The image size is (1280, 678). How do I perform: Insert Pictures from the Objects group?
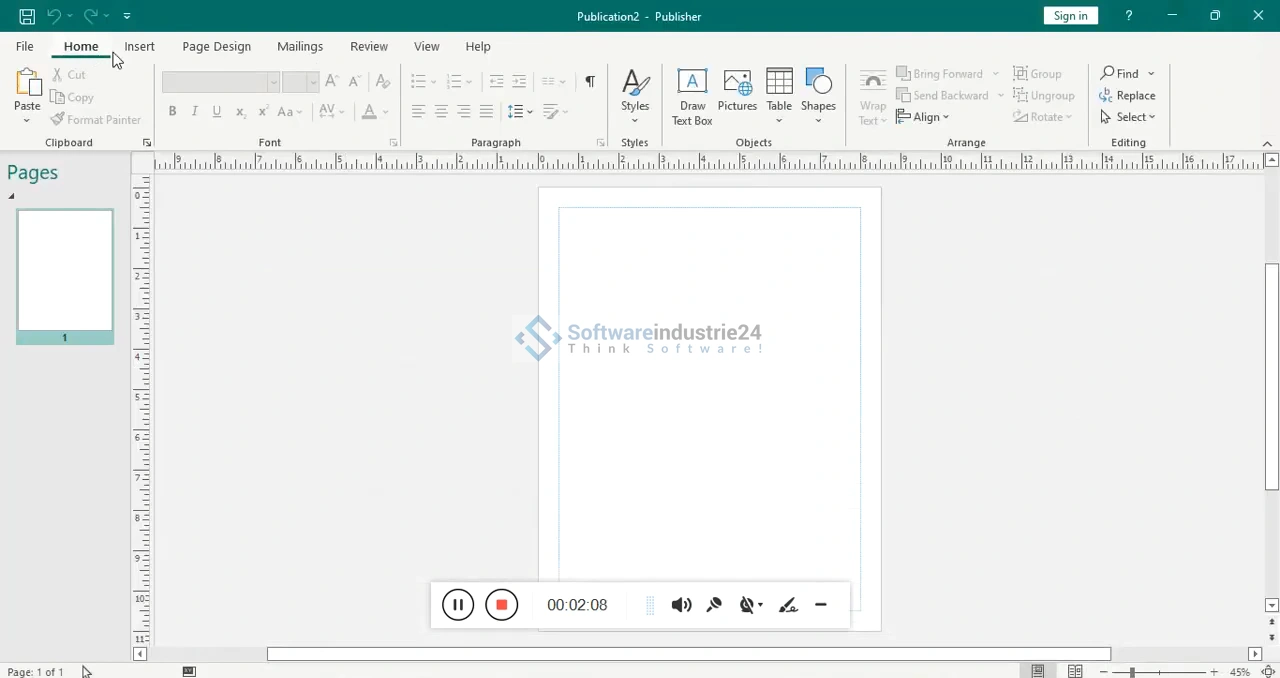coord(737,91)
